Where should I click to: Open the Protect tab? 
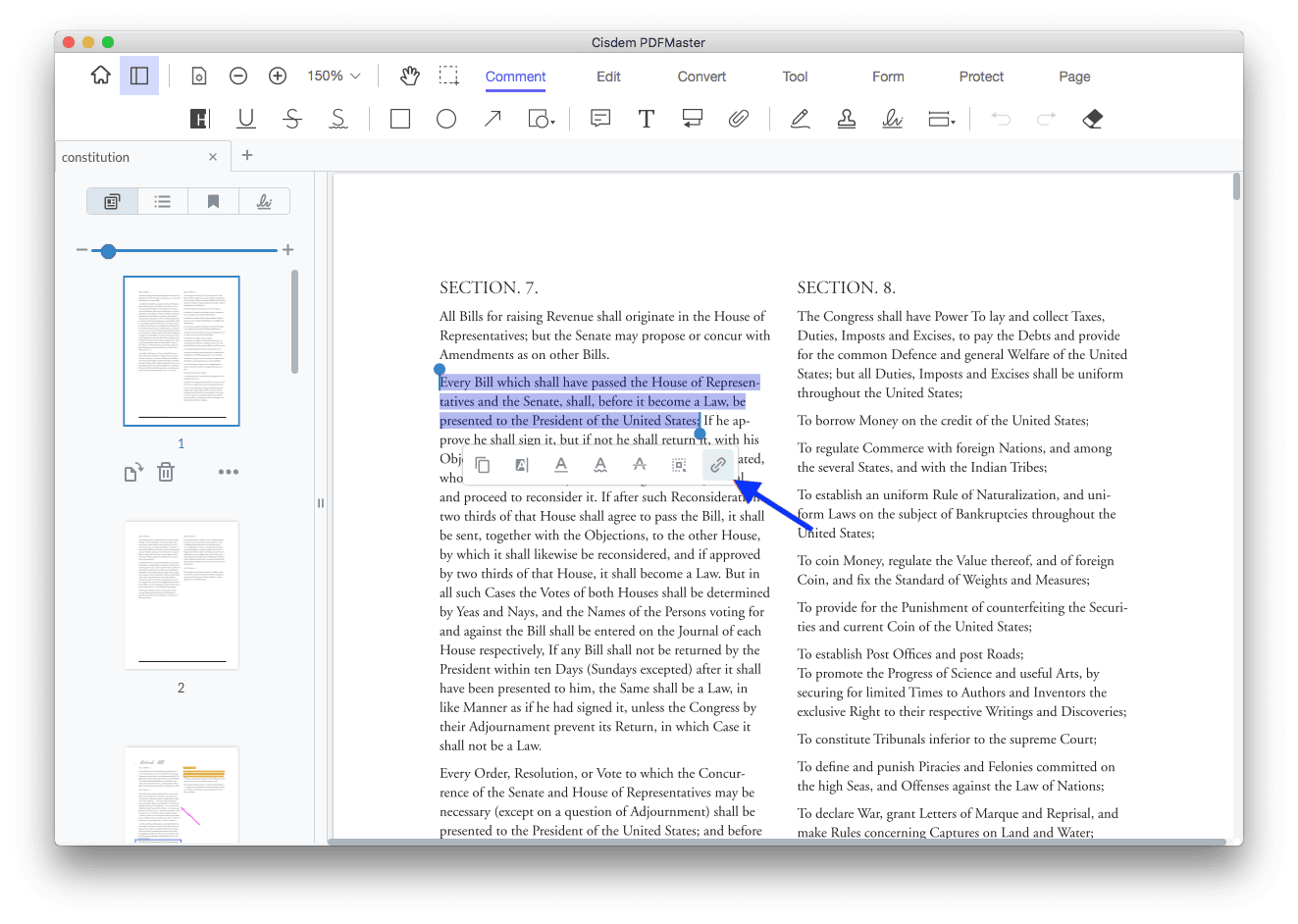[x=981, y=77]
